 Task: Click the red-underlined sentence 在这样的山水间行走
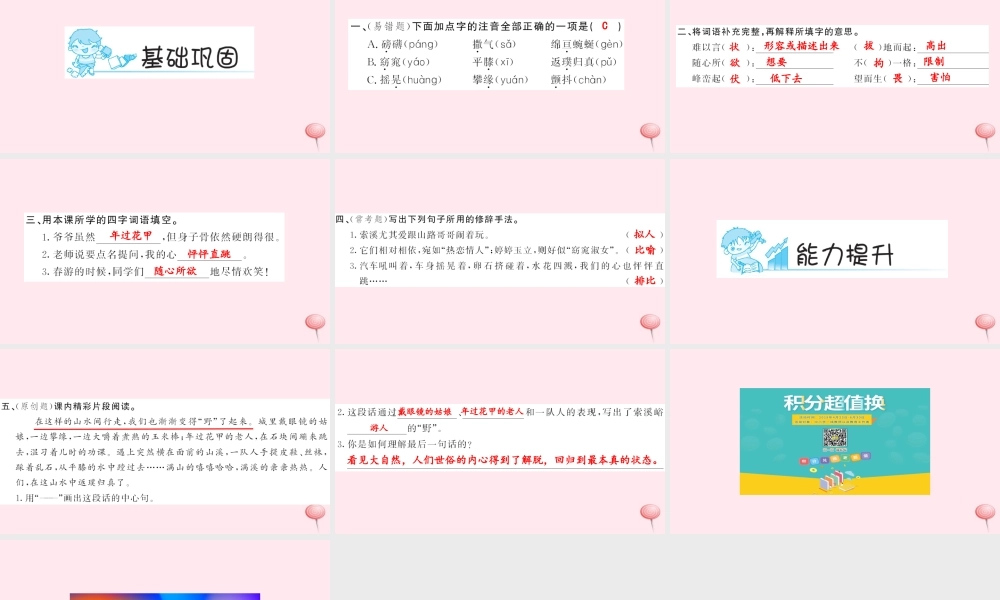[143, 421]
